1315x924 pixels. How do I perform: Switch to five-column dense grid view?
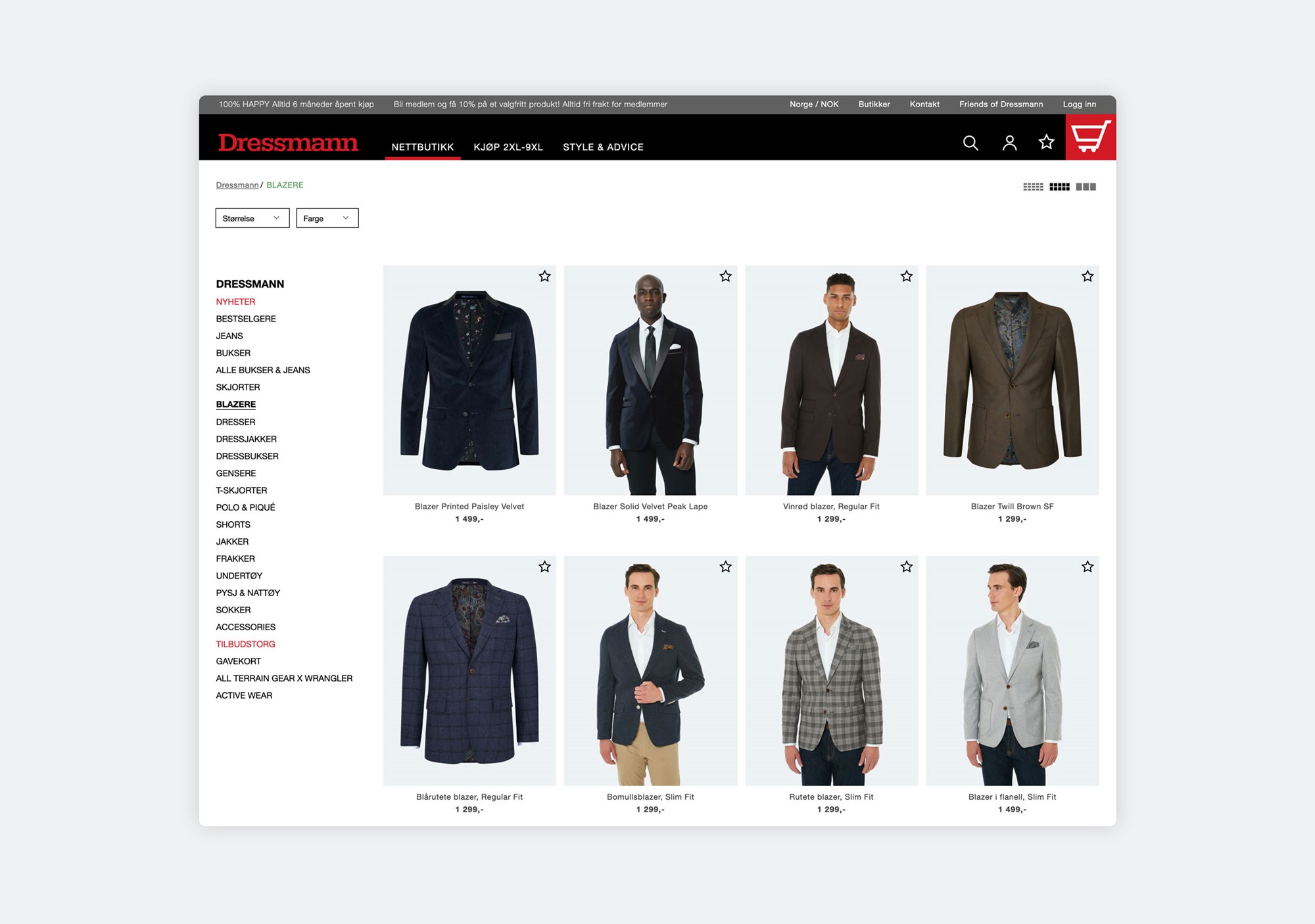(1033, 187)
